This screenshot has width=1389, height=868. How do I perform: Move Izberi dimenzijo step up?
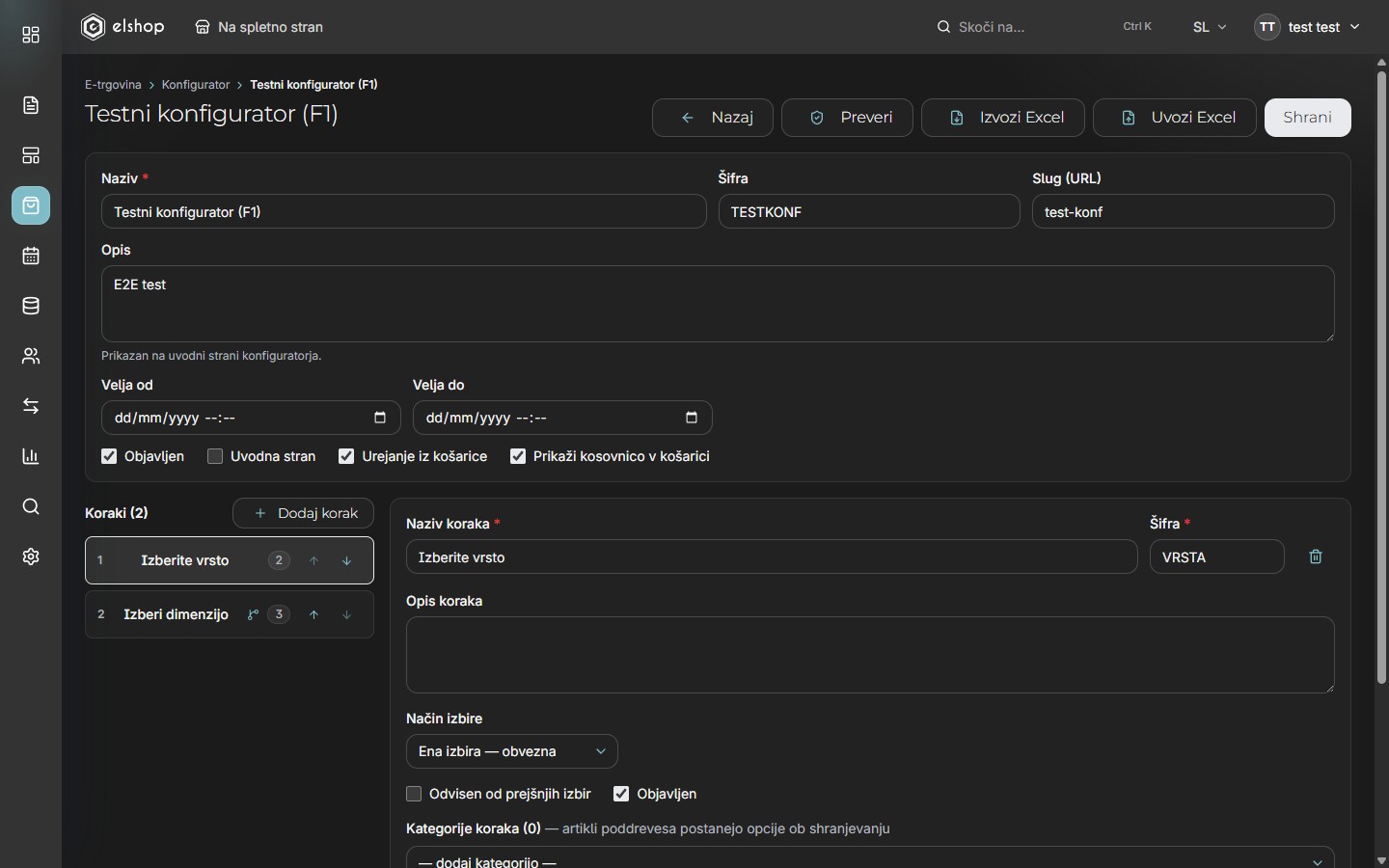[313, 614]
